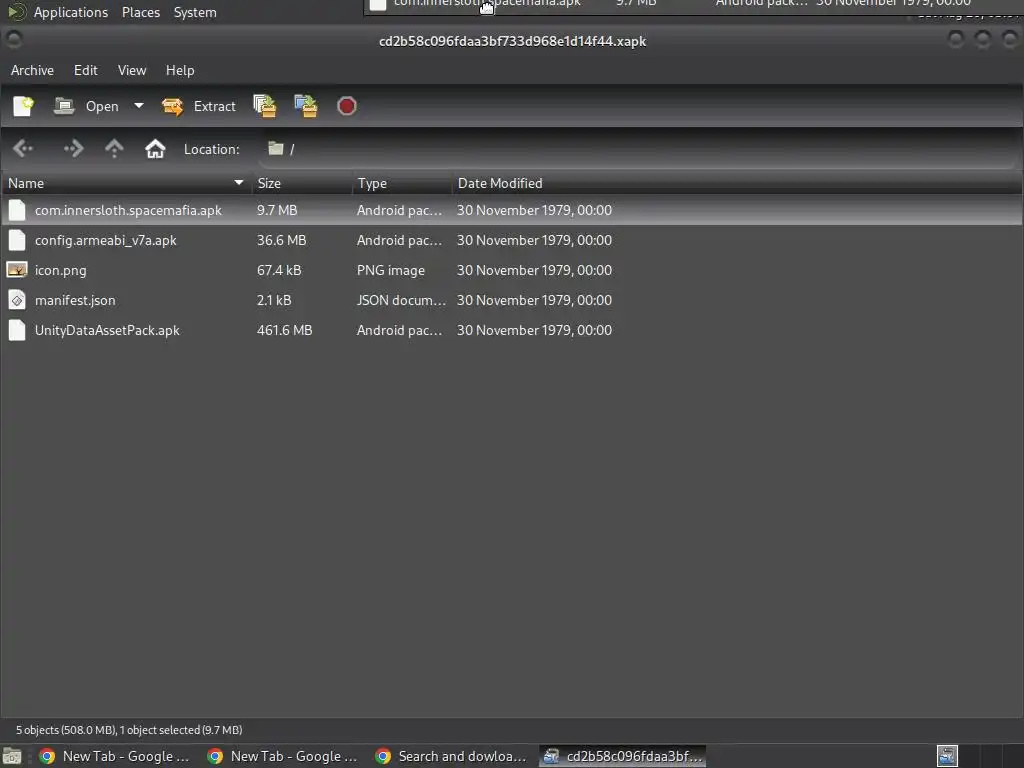
Task: Switch to Search and download Chrome taskbar window
Action: point(451,756)
